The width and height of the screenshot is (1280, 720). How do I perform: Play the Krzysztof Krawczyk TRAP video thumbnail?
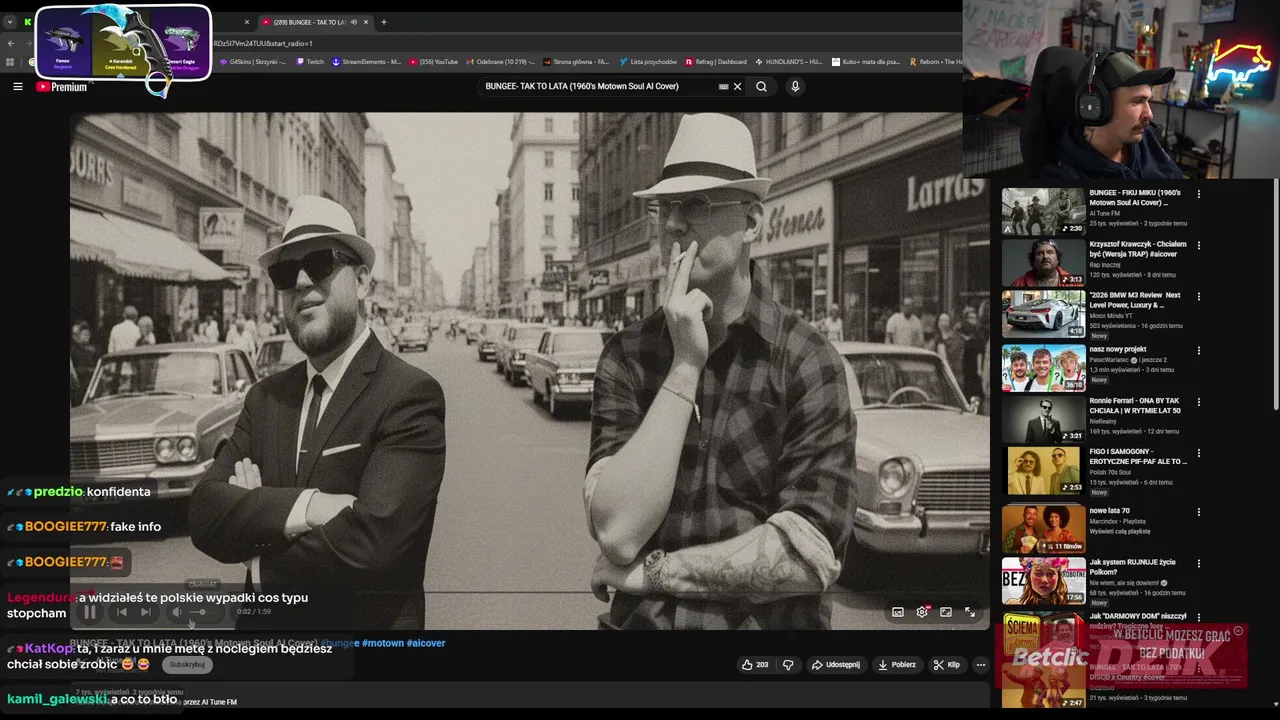click(1043, 263)
